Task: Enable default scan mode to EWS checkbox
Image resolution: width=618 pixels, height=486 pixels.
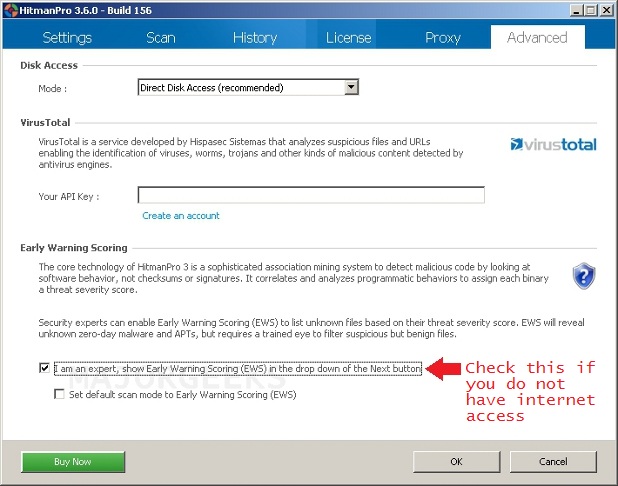Action: [59, 394]
